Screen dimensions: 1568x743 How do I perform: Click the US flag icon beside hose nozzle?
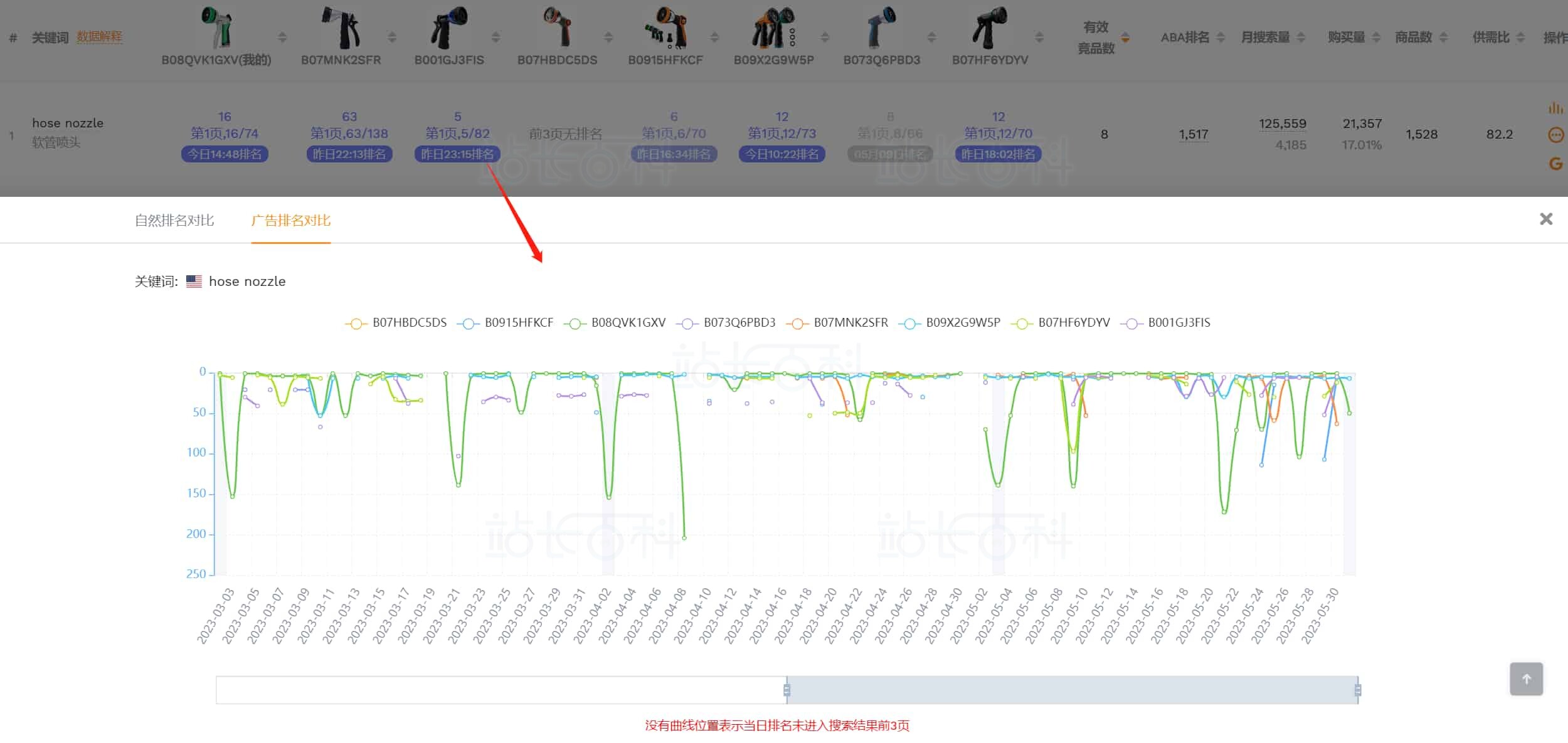(194, 282)
